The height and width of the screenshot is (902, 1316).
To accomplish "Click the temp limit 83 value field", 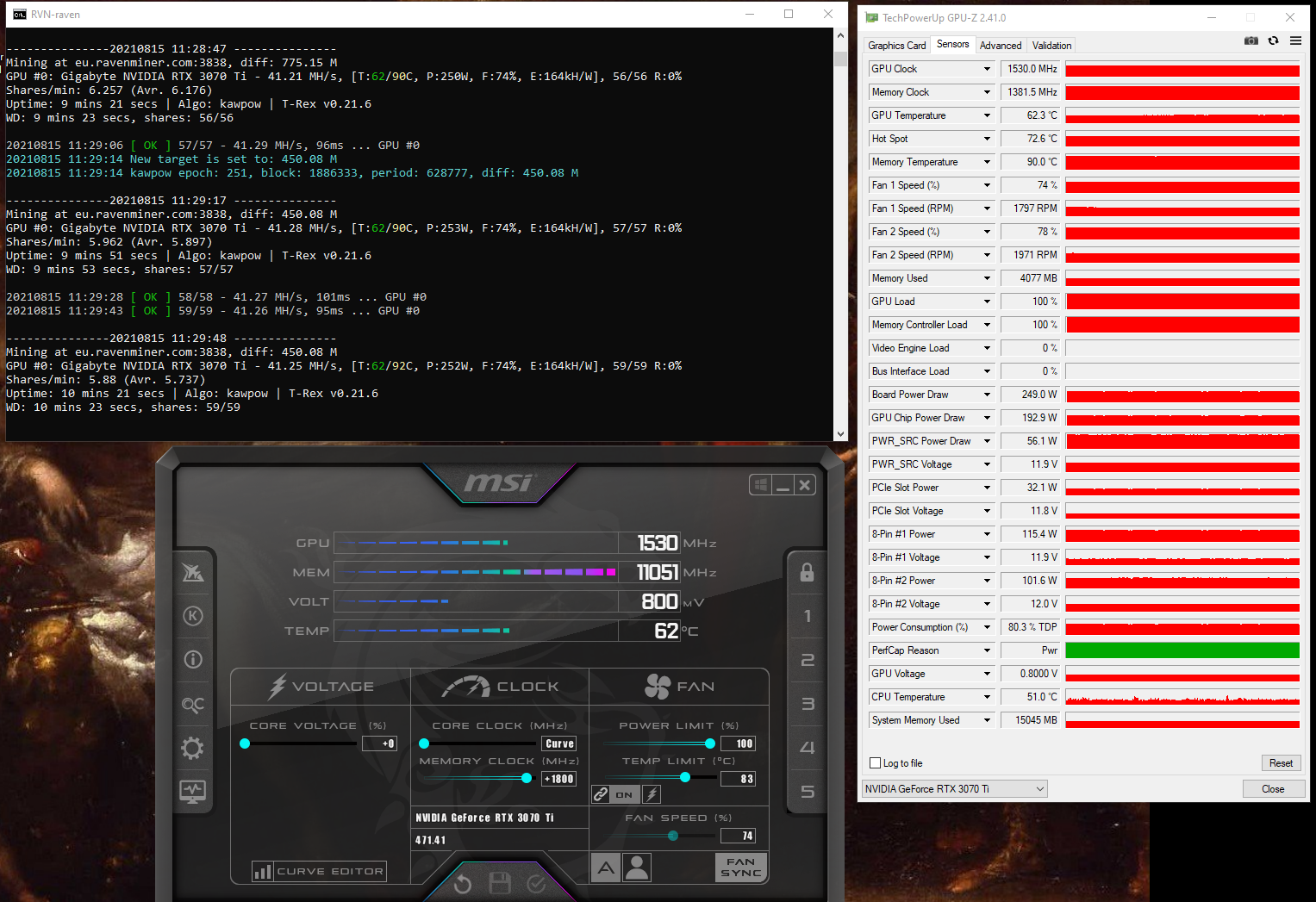I will [739, 779].
